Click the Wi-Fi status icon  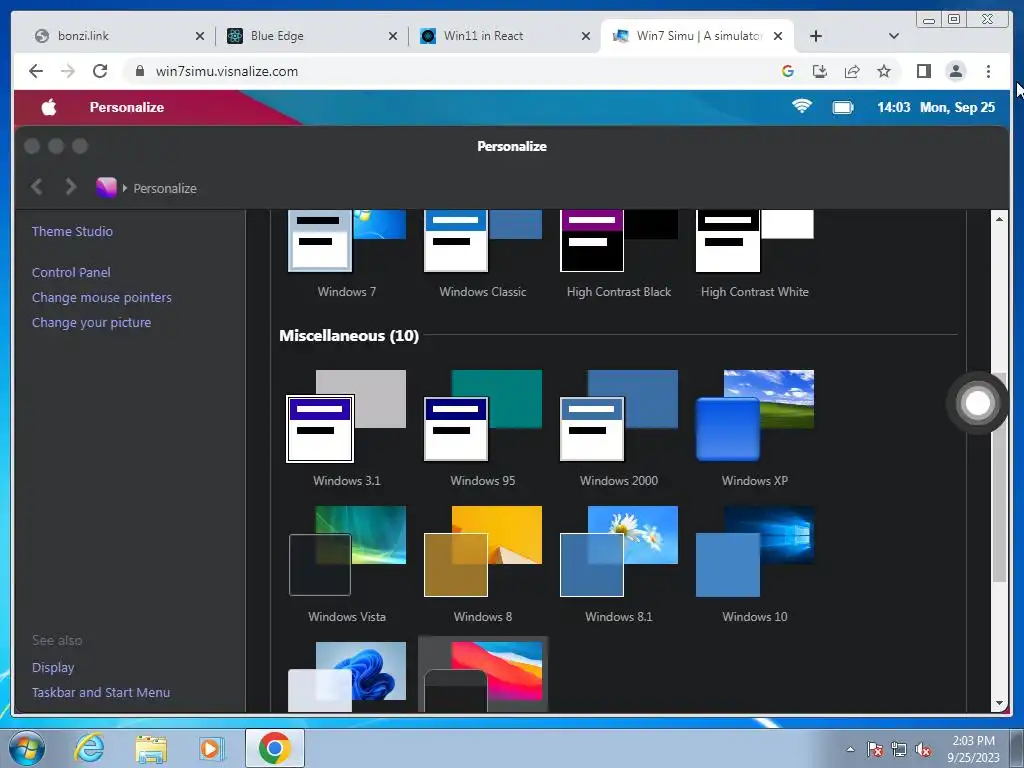802,106
